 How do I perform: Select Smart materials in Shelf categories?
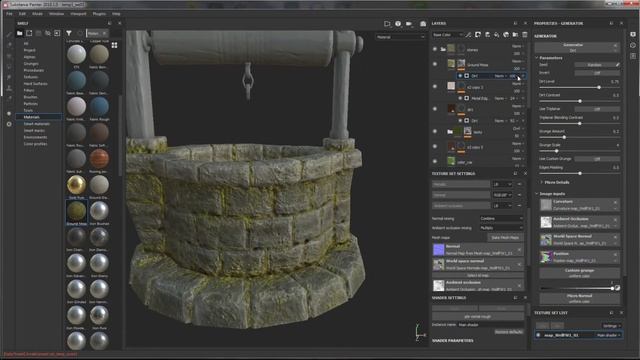37,124
